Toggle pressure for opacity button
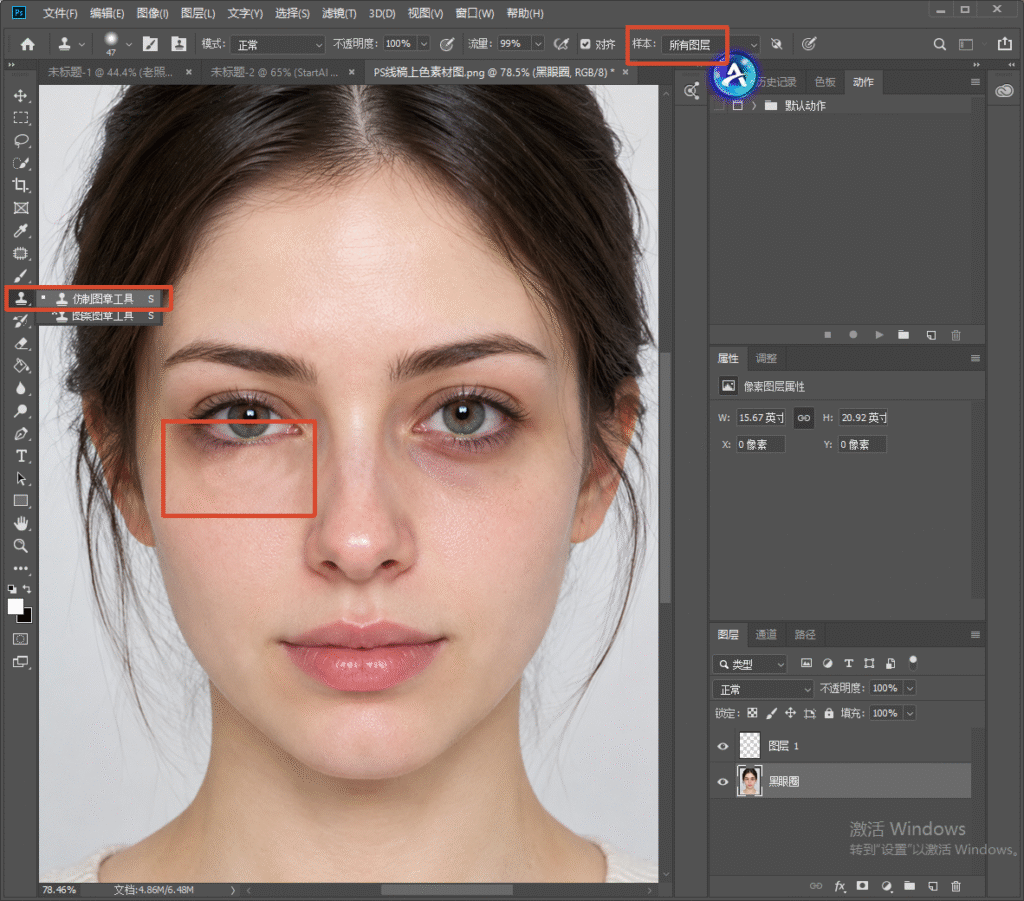The image size is (1024, 901). coord(447,44)
